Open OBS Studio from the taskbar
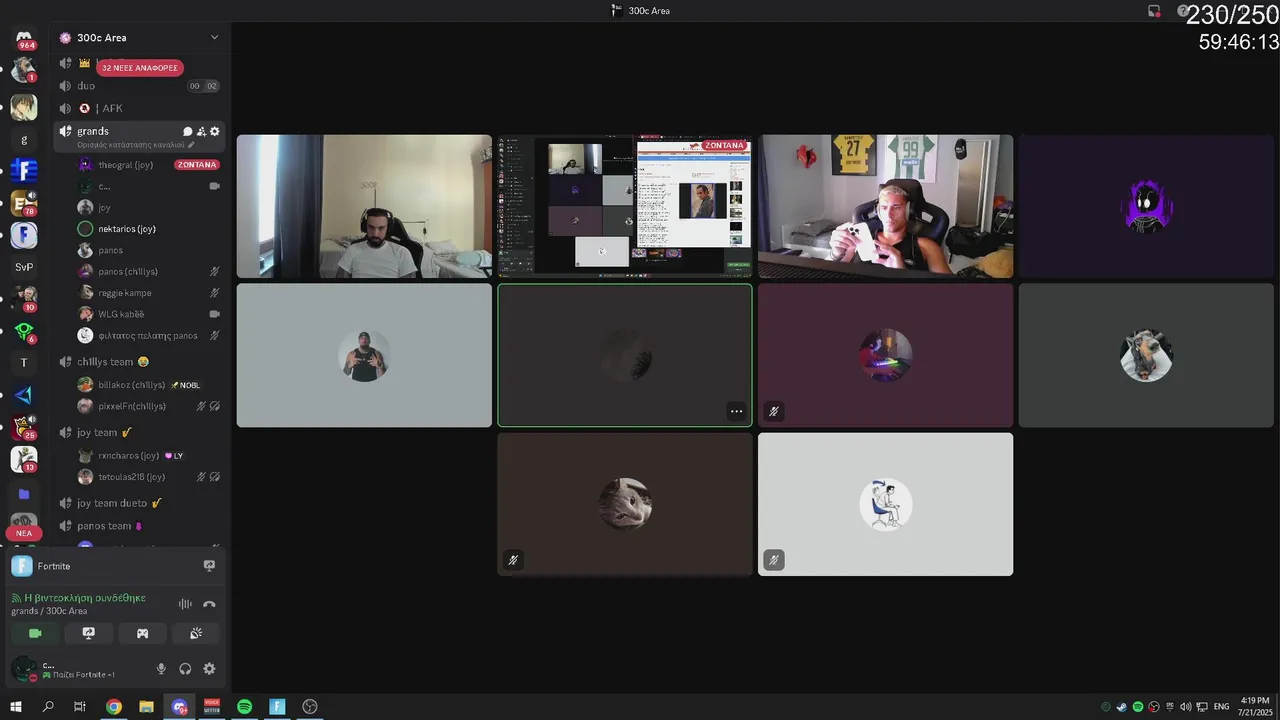The height and width of the screenshot is (720, 1280). (310, 706)
